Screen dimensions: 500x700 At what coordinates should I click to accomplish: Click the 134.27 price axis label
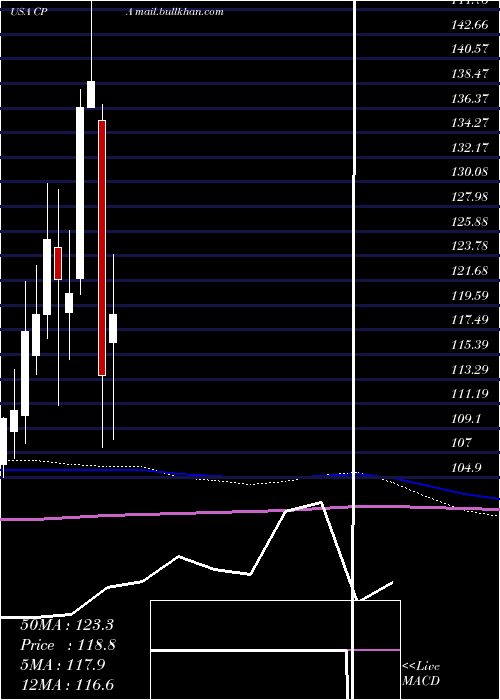pyautogui.click(x=470, y=123)
